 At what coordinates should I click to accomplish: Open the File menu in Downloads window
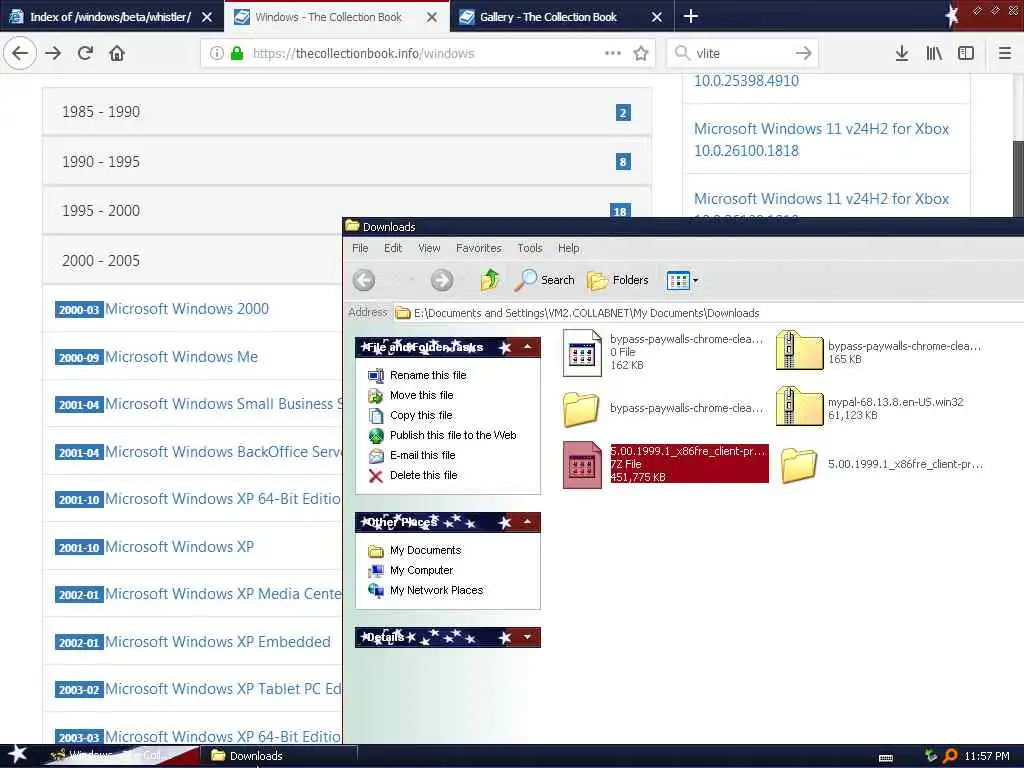[x=360, y=248]
